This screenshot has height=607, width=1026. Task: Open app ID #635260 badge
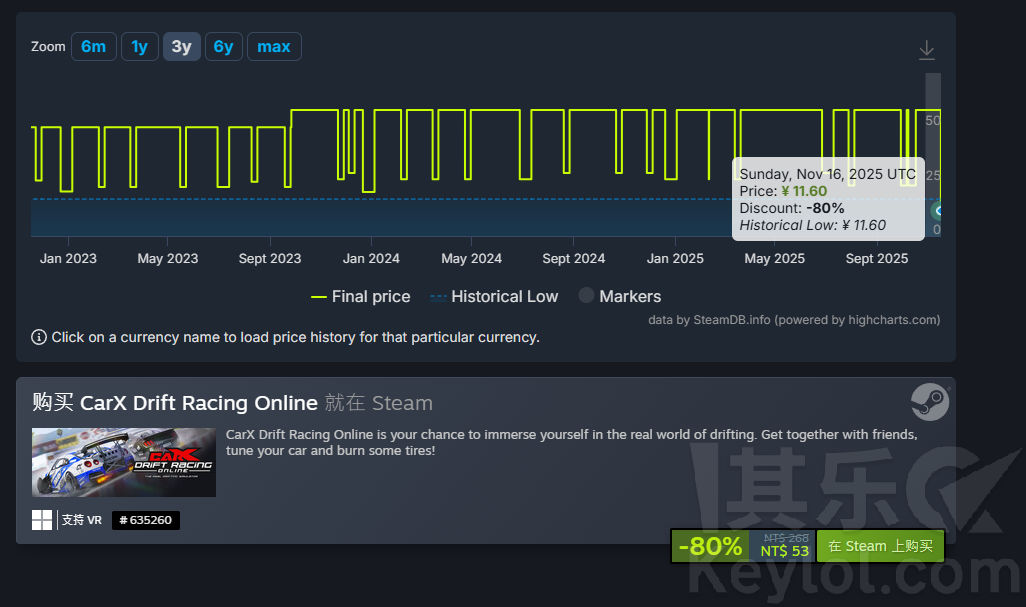[x=145, y=520]
